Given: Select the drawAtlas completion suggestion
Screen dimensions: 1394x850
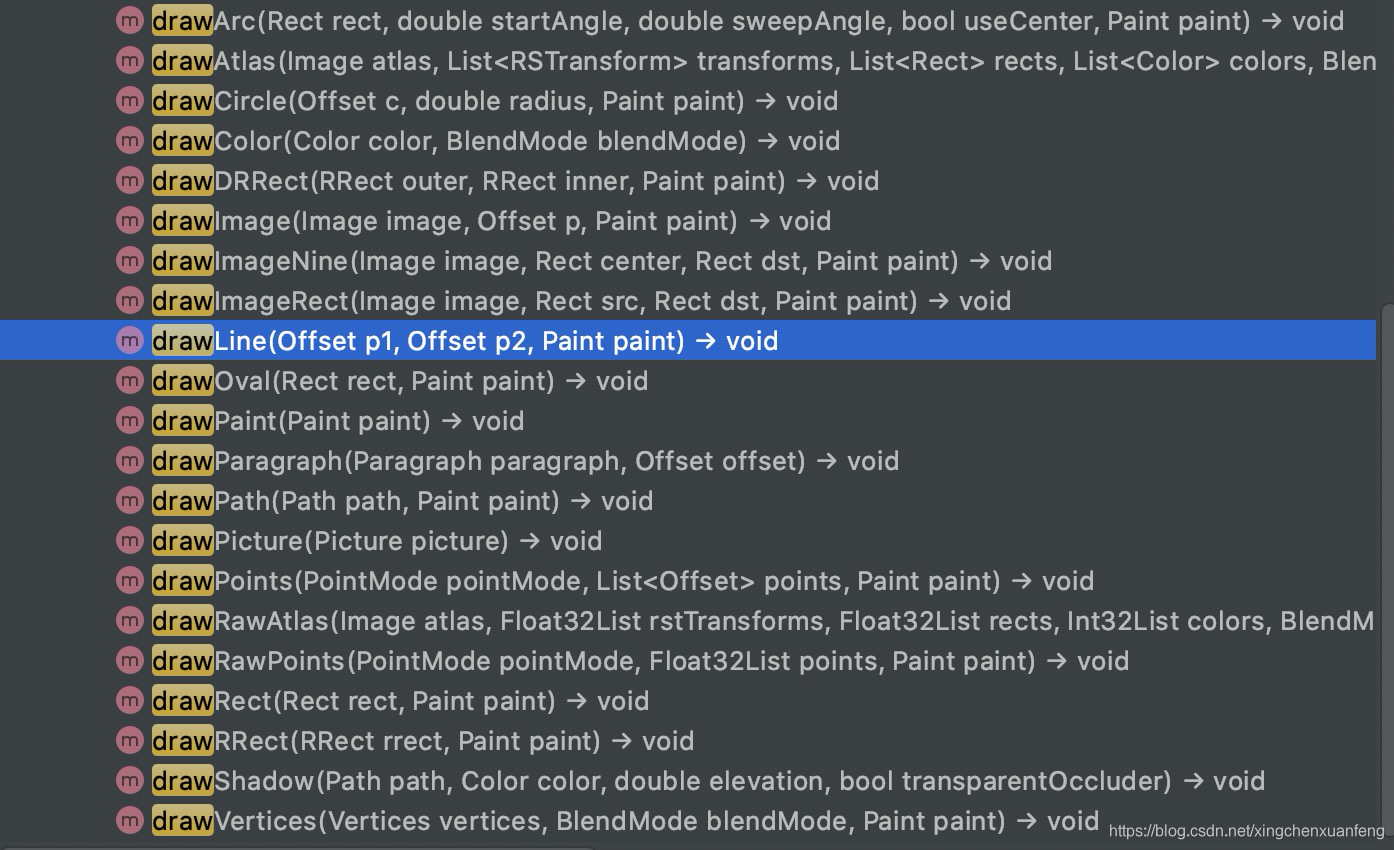Looking at the screenshot, I should pos(600,61).
